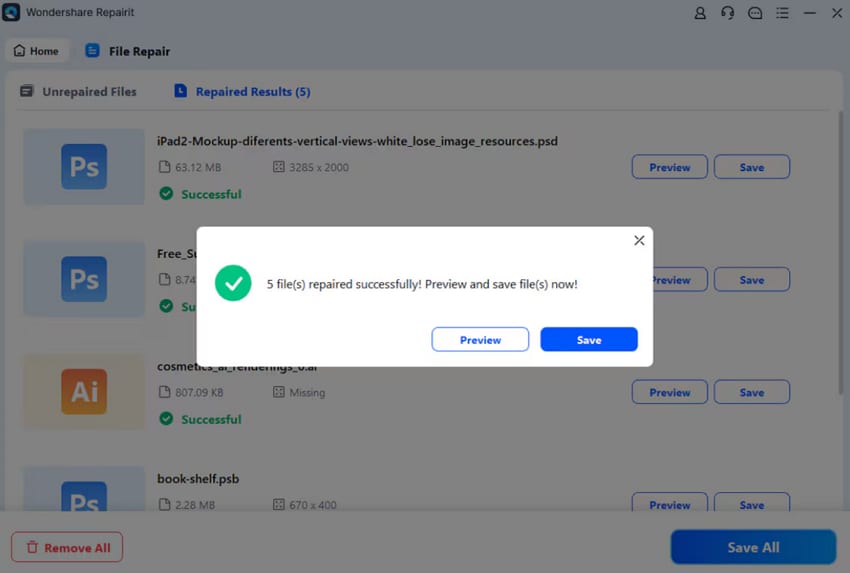
Task: Click Preview in the success dialog
Action: (480, 339)
